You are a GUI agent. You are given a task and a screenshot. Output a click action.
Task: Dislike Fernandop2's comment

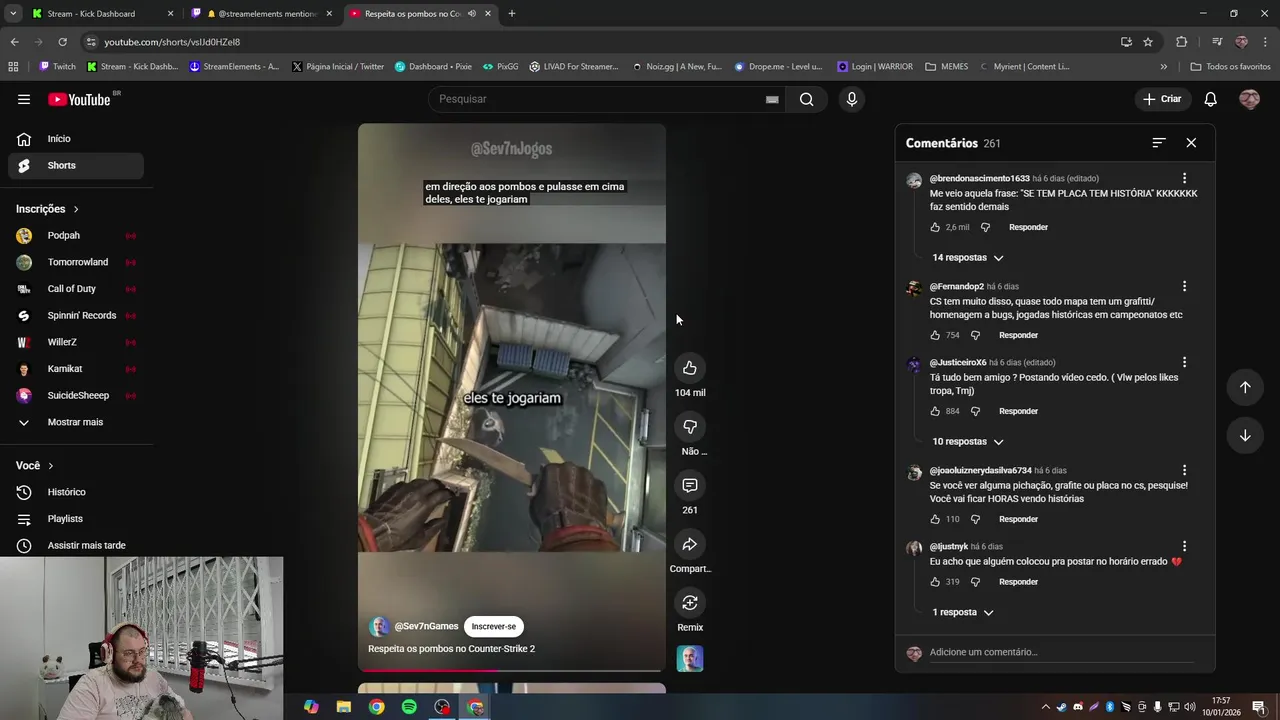(x=975, y=335)
